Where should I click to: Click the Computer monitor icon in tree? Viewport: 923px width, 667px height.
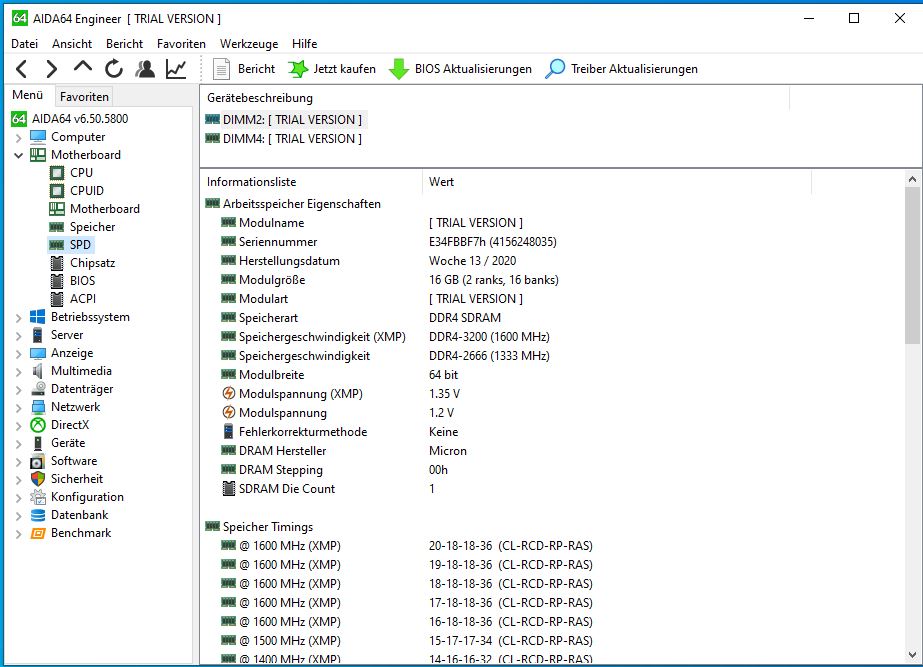point(38,137)
